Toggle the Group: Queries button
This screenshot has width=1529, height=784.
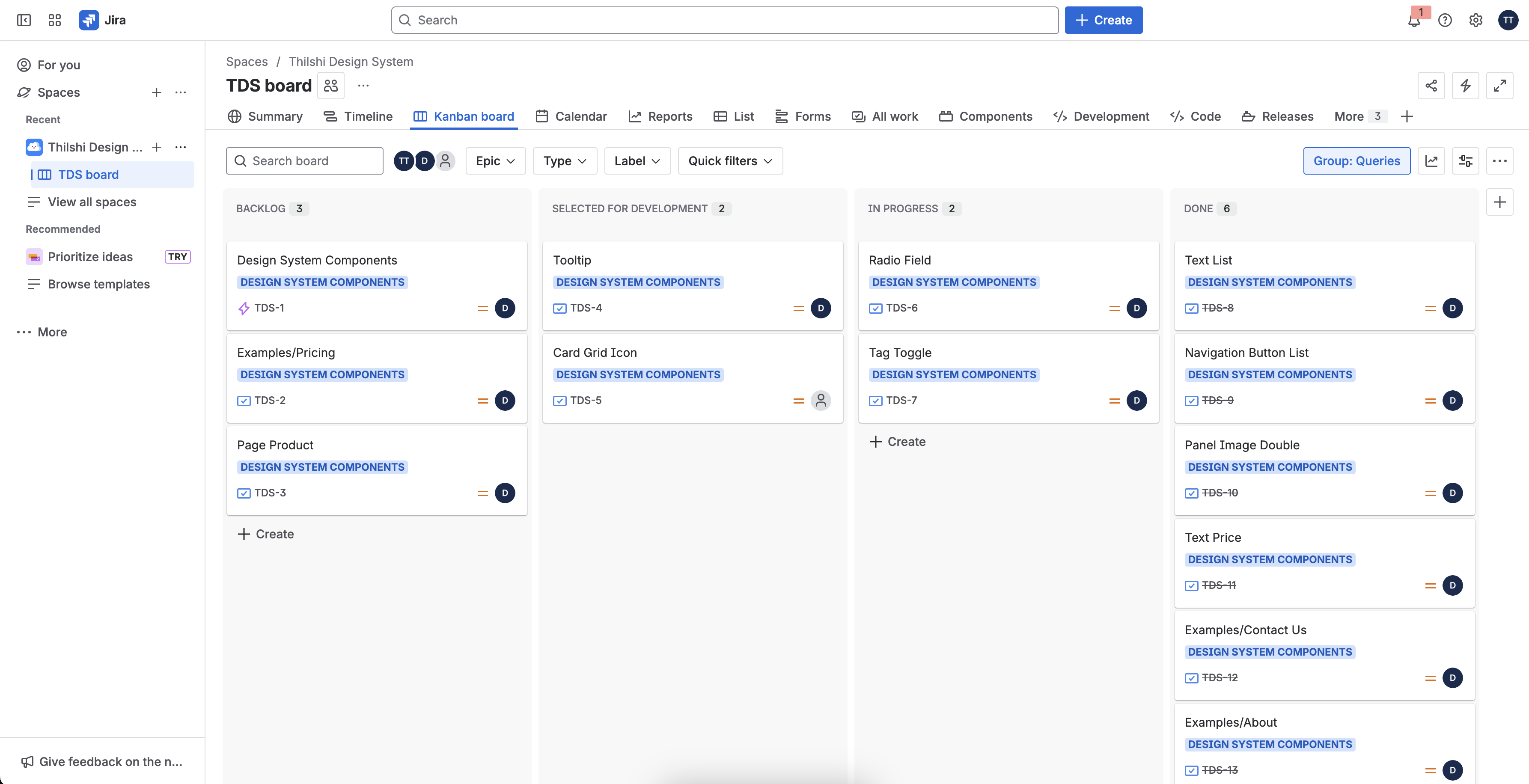pos(1356,161)
